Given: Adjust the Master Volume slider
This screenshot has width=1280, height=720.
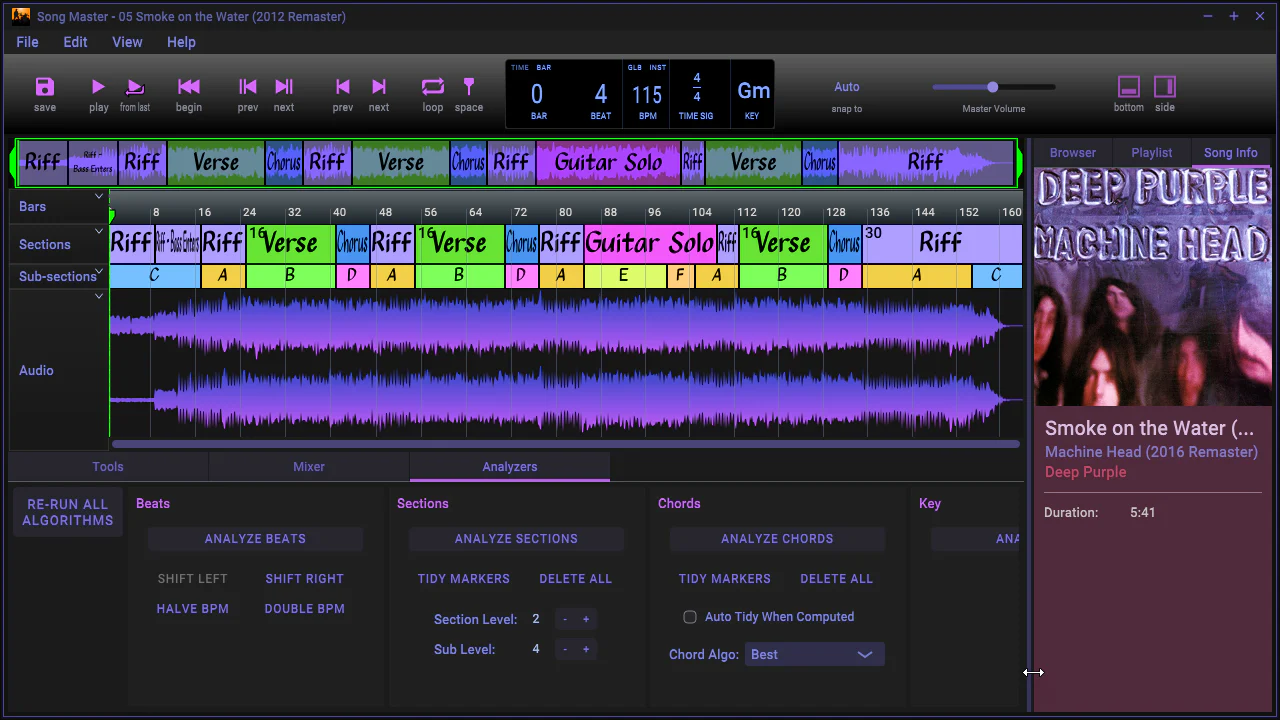Looking at the screenshot, I should coord(994,87).
